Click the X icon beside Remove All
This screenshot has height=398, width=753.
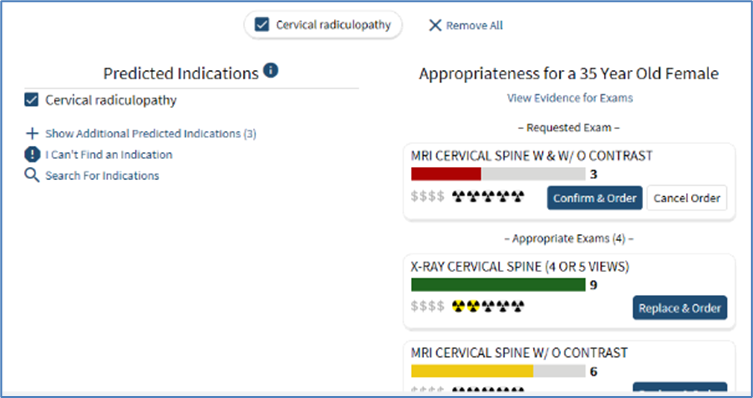tap(435, 25)
